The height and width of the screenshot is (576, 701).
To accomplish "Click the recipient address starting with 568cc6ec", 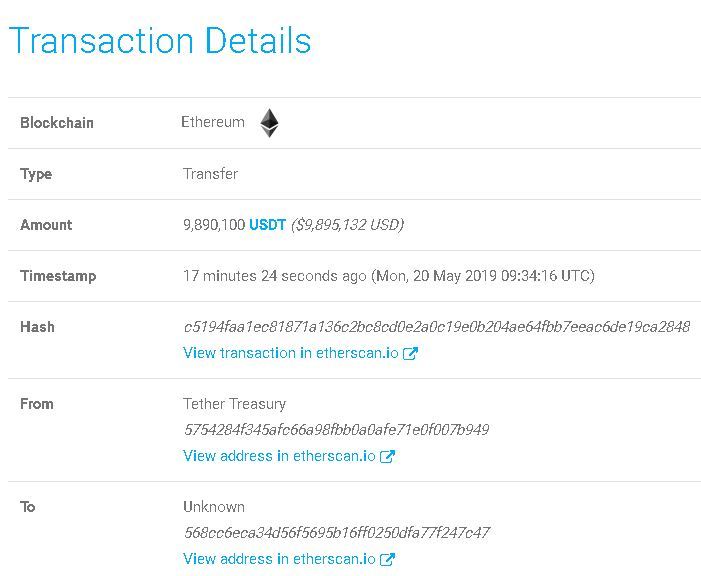I will click(336, 533).
